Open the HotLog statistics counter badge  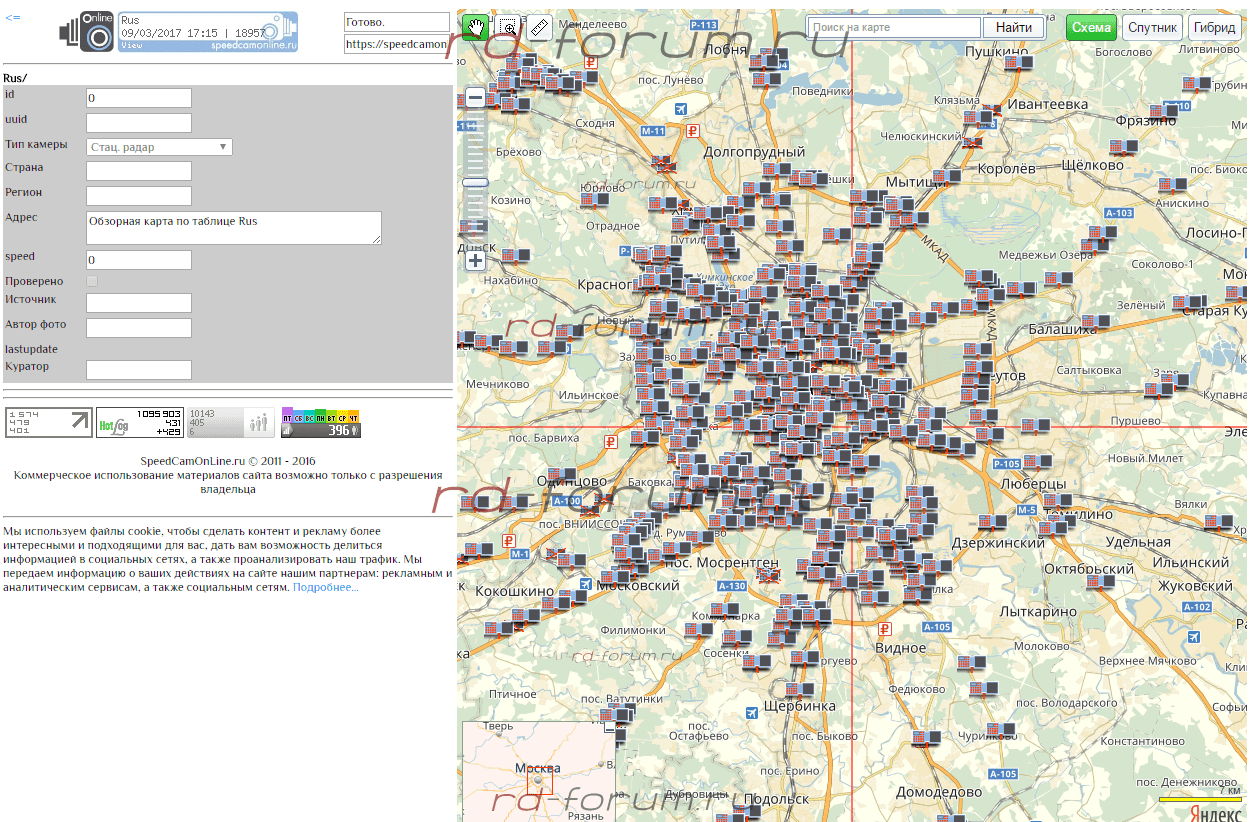point(140,423)
